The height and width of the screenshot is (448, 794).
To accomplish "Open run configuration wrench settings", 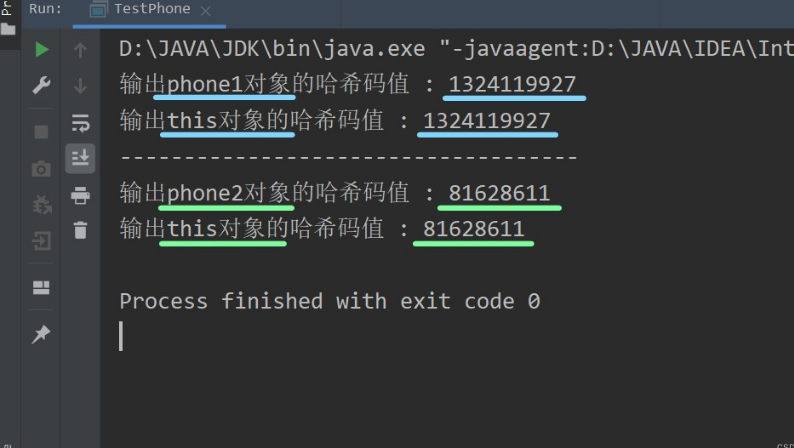I will 41,87.
